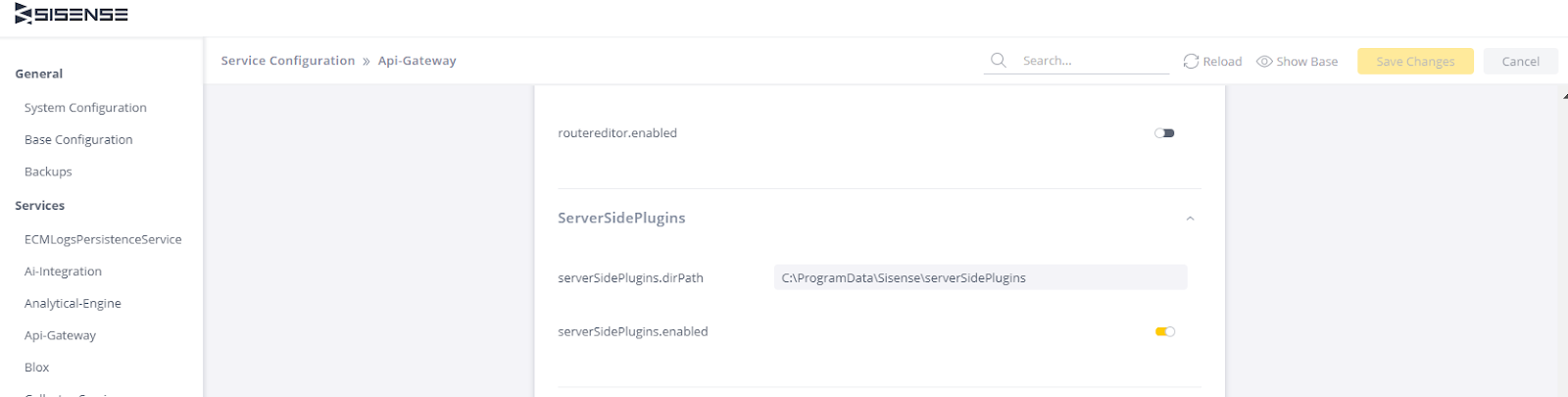Click the Service Configuration breadcrumb link

pos(287,61)
